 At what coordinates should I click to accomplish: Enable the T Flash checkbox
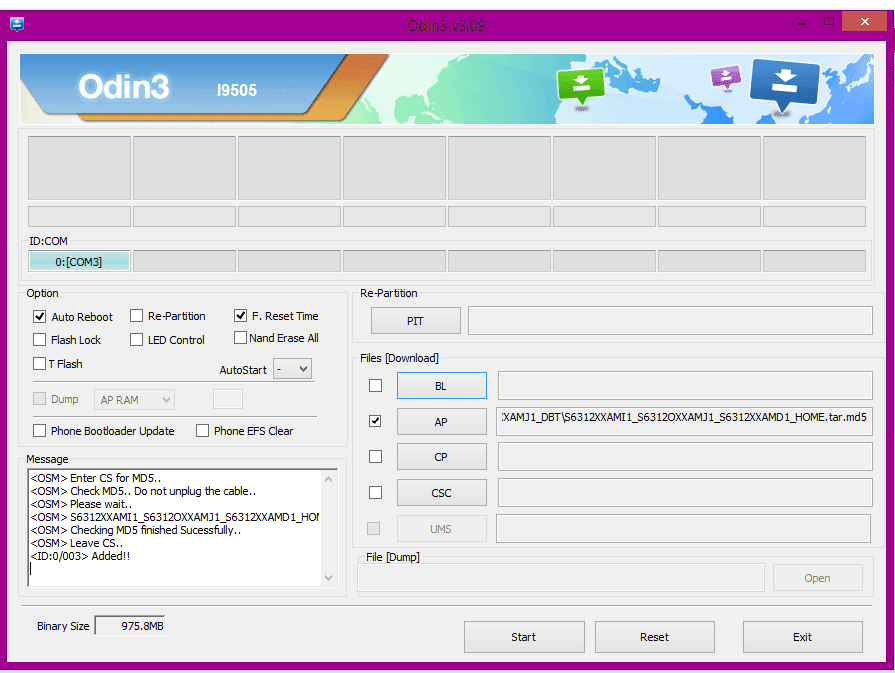pos(39,364)
